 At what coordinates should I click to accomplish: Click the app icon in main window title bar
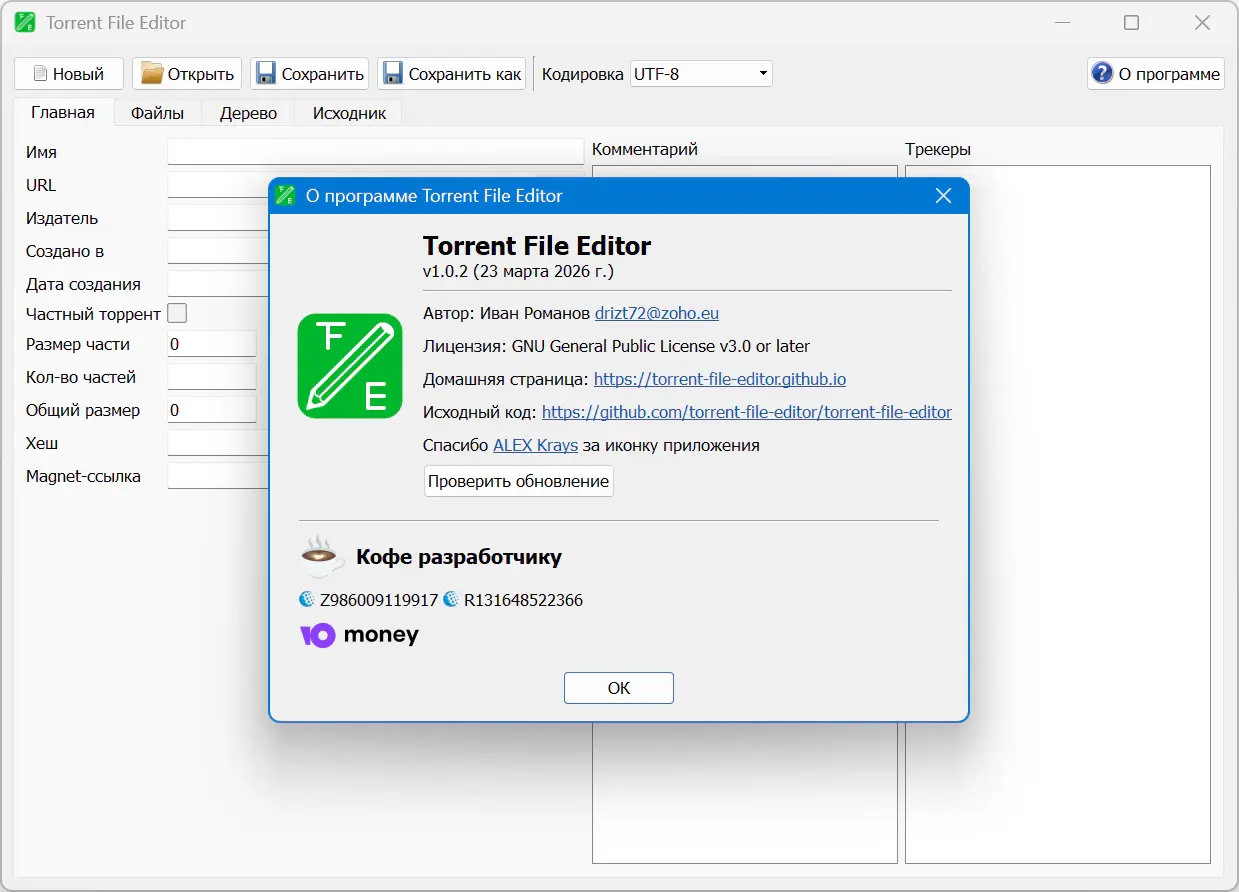pos(25,23)
